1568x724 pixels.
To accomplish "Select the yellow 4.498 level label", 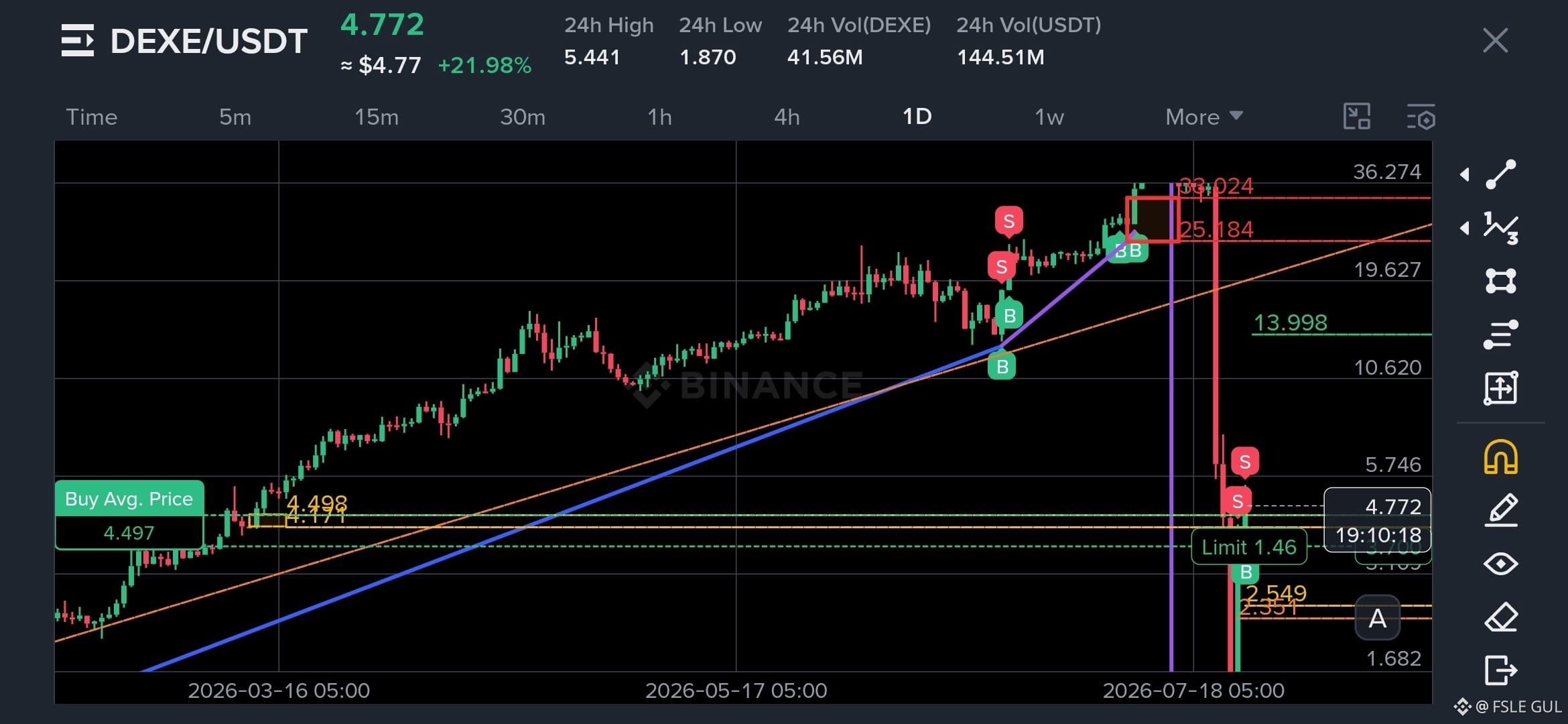I will click(317, 502).
